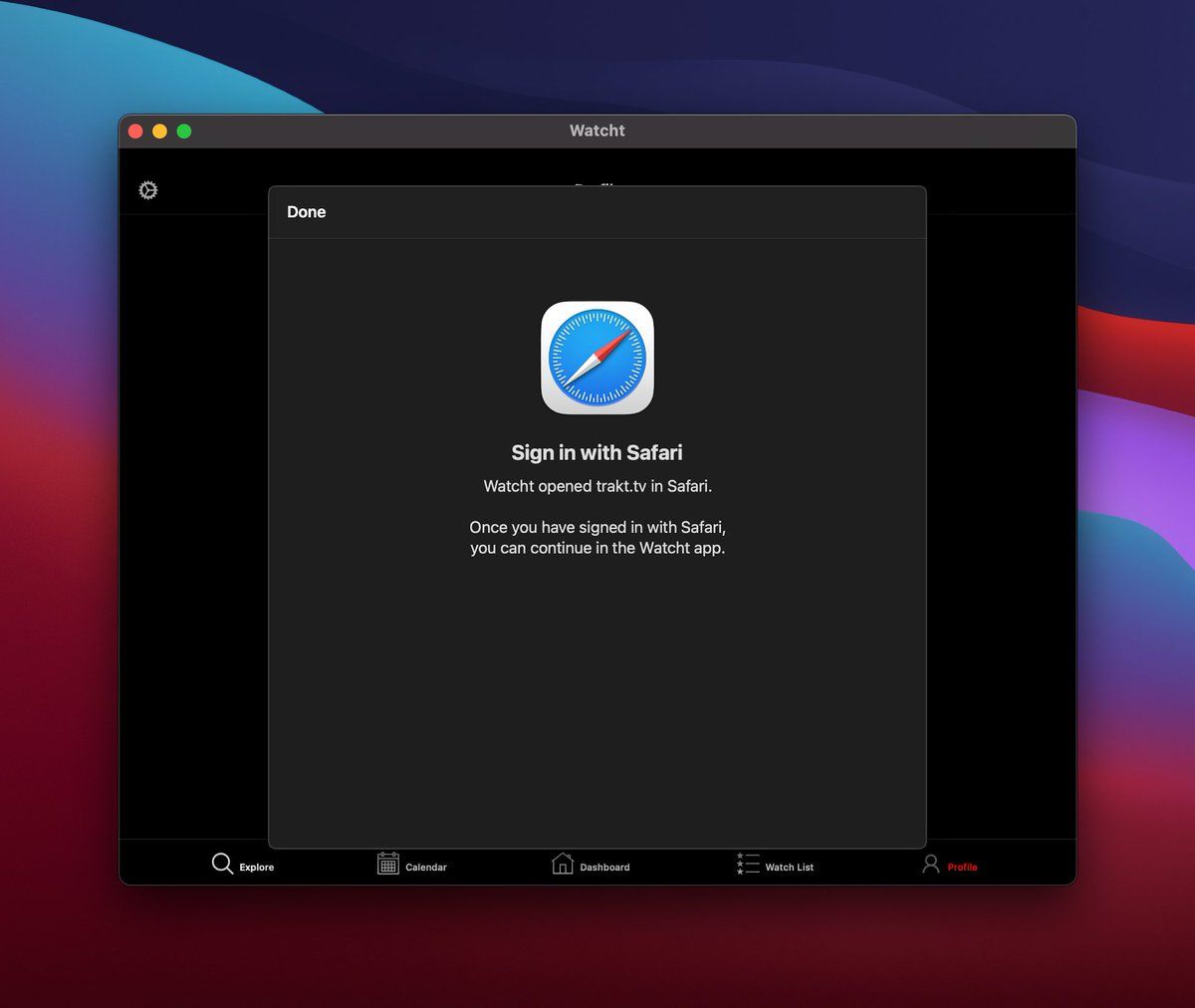This screenshot has width=1195, height=1008.
Task: Go to the Dashboard tab
Action: 591,865
